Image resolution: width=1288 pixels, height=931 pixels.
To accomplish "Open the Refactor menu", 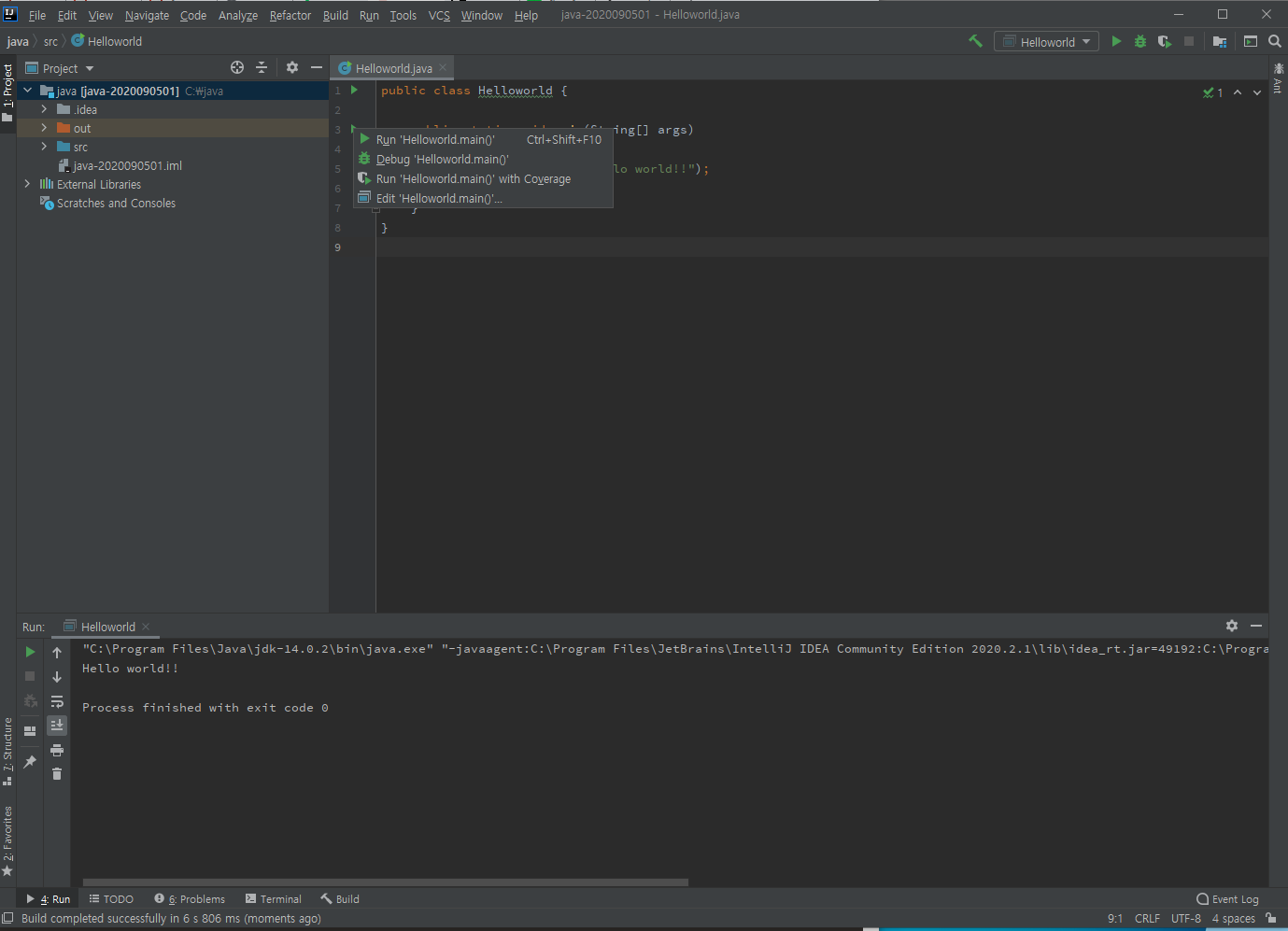I will [x=290, y=15].
